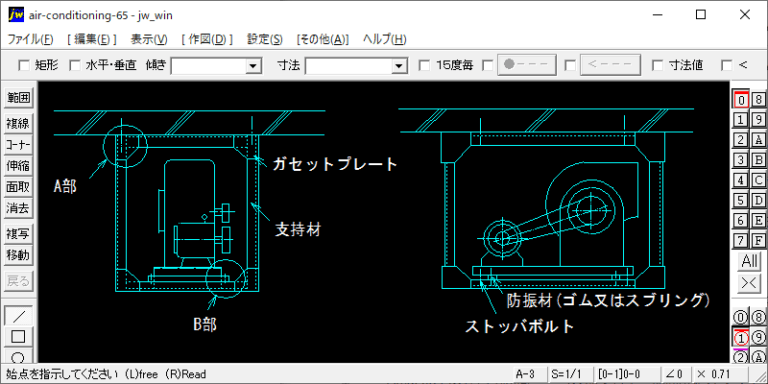Click the layer flip >< button
Screen dimensions: 768x384
pos(750,283)
